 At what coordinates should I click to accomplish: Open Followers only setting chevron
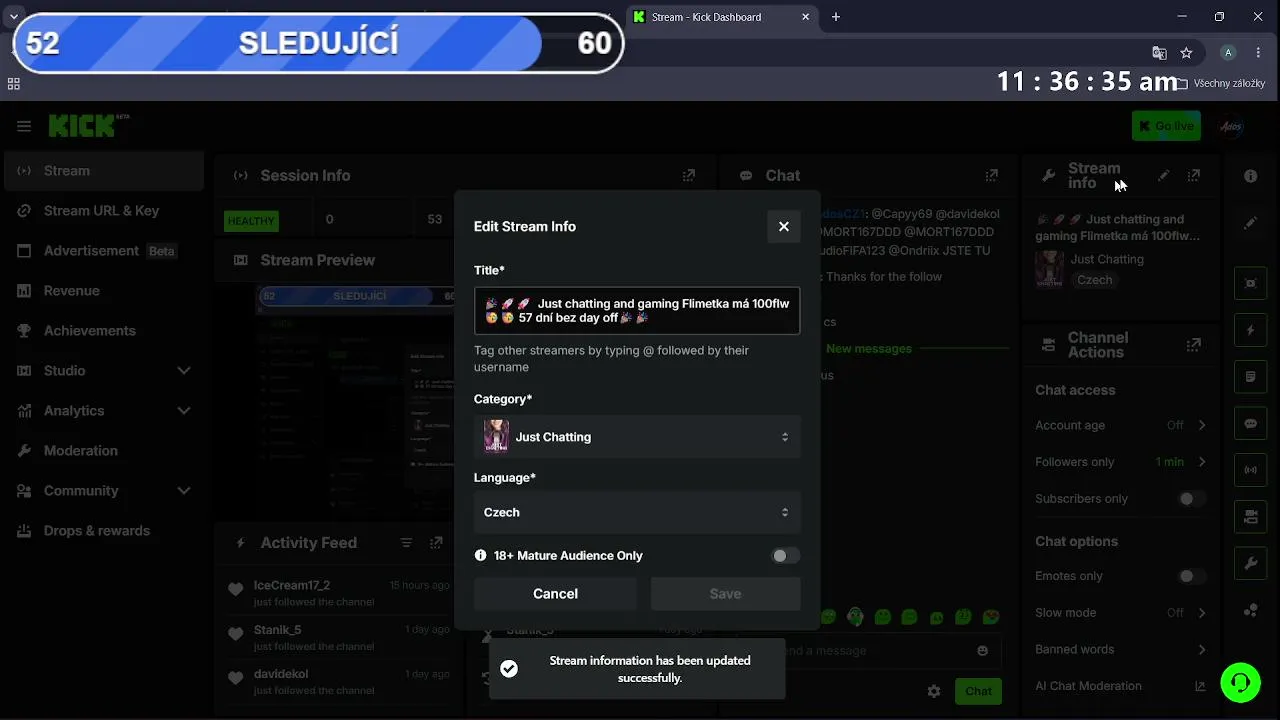(x=1202, y=462)
